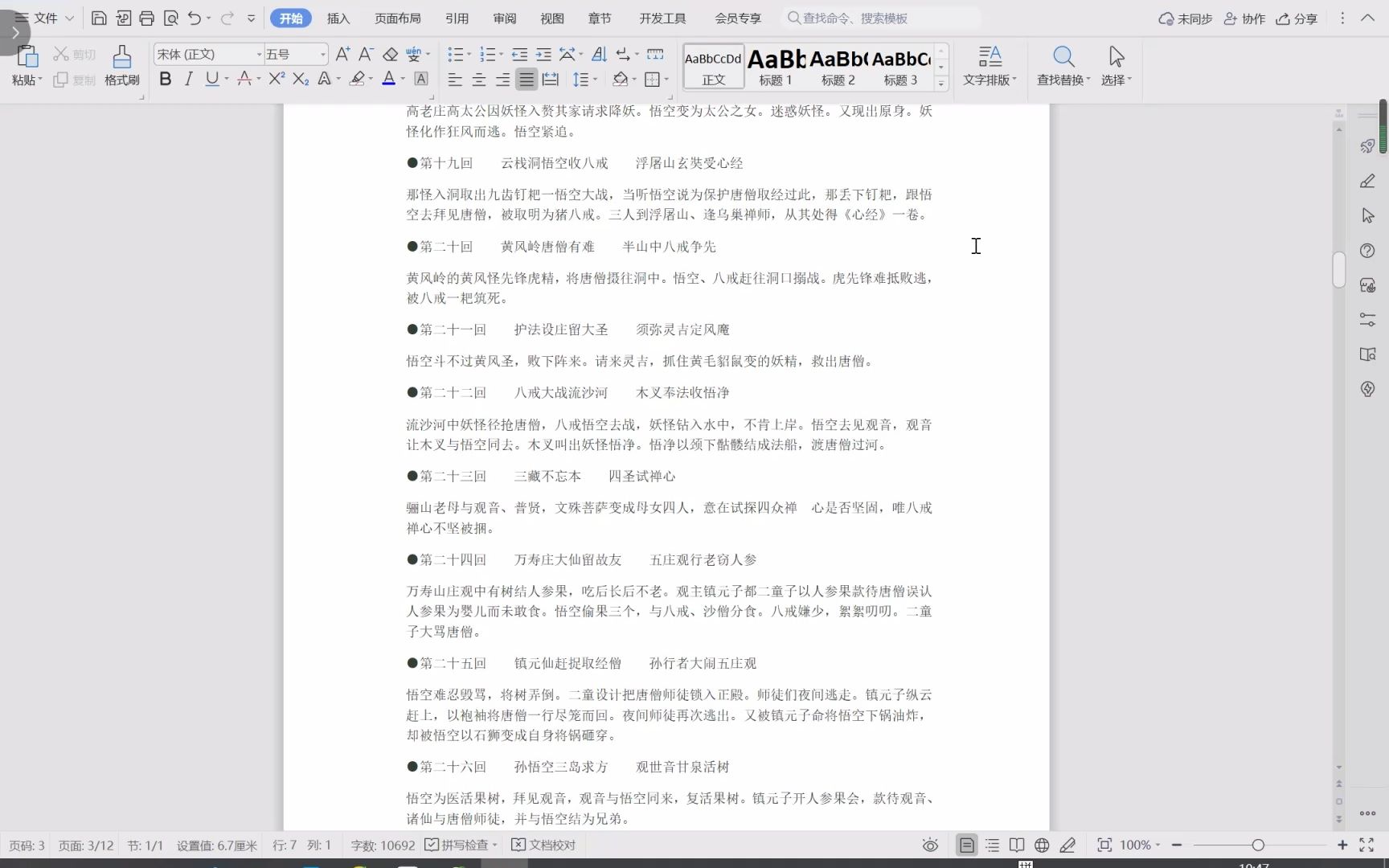
Task: Click the Share (分享) button
Action: click(x=1297, y=18)
